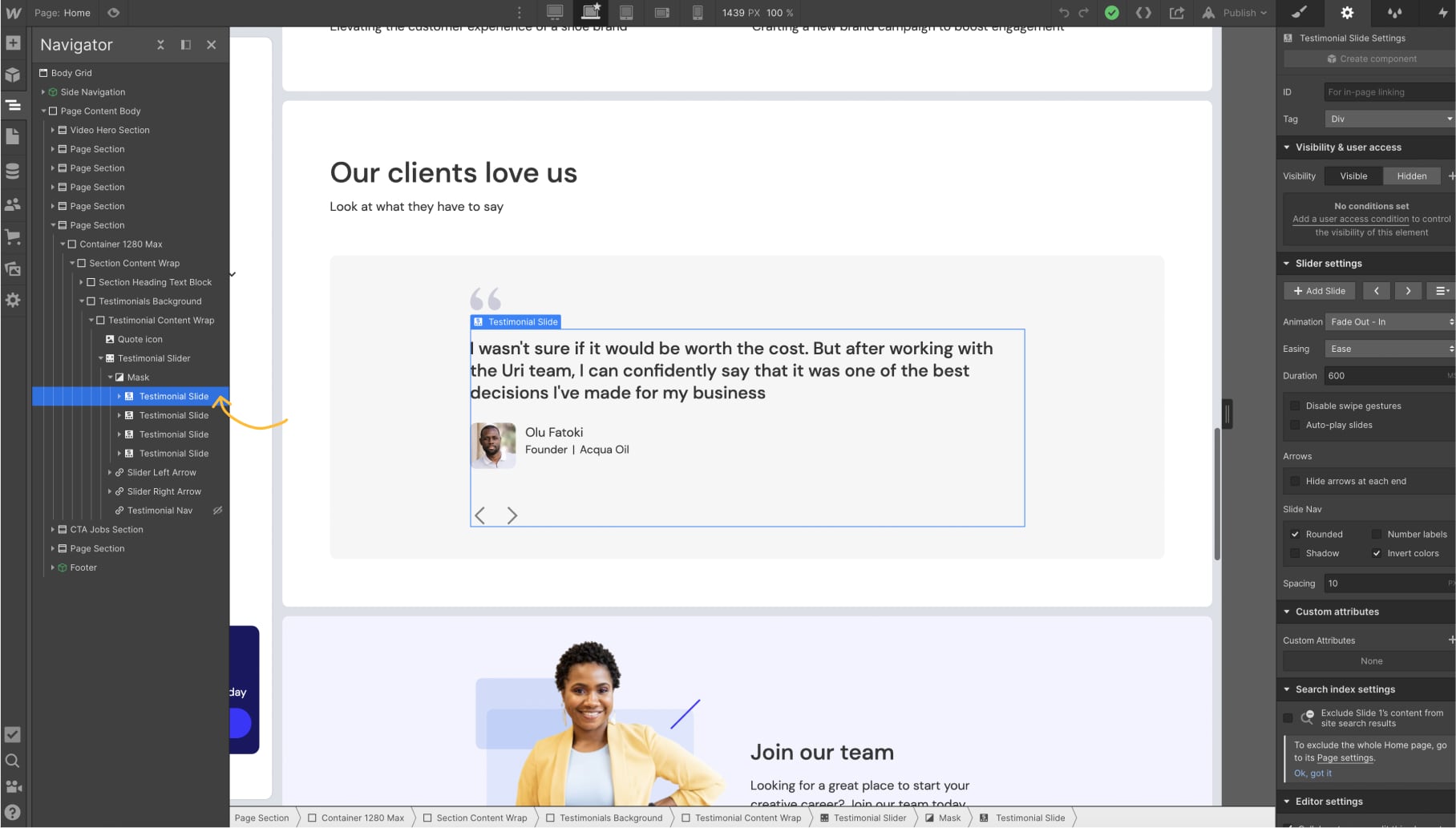Collapse all Navigator tree items
Image resolution: width=1456 pixels, height=828 pixels.
(x=160, y=45)
